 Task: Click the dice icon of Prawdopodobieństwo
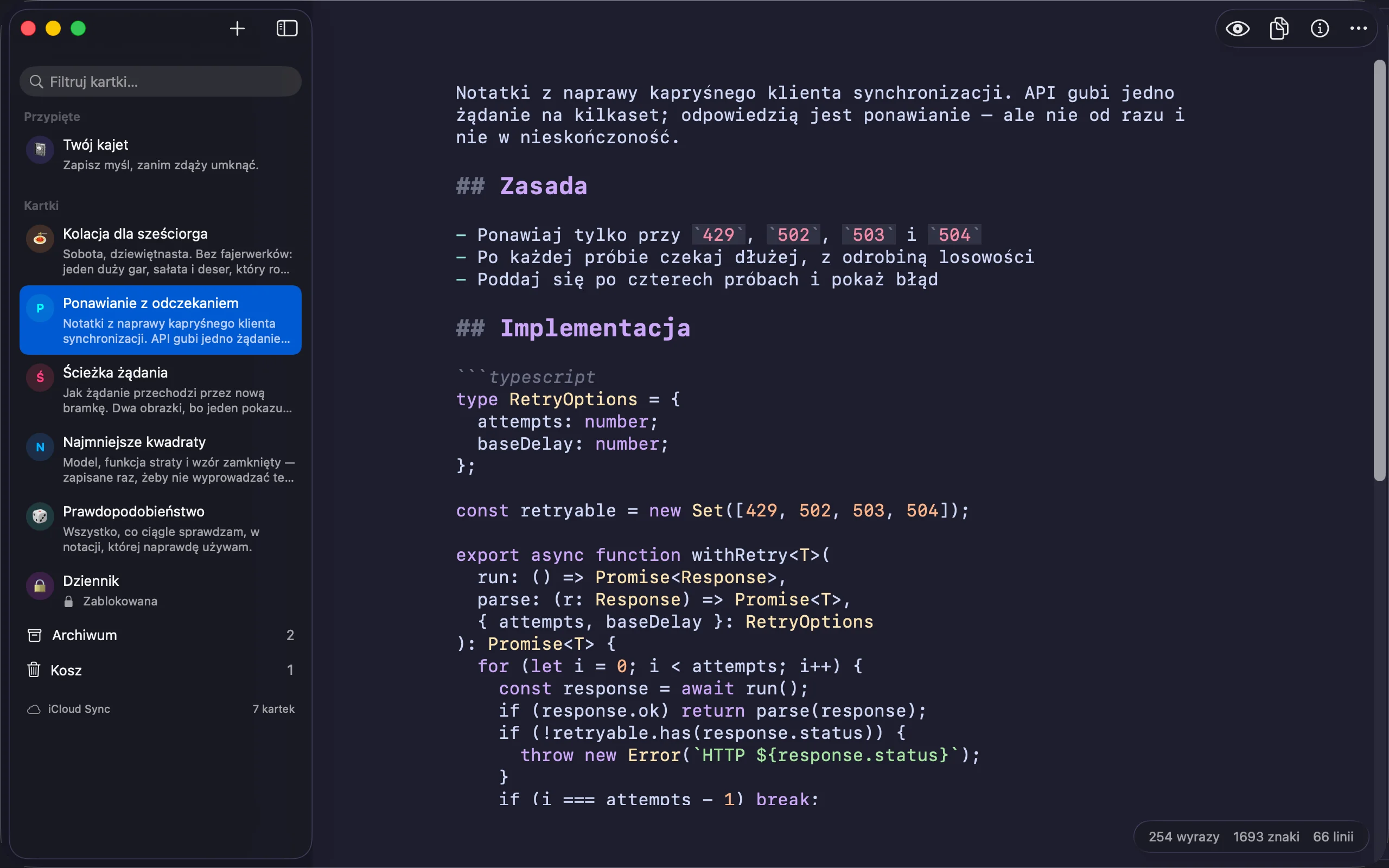point(40,516)
